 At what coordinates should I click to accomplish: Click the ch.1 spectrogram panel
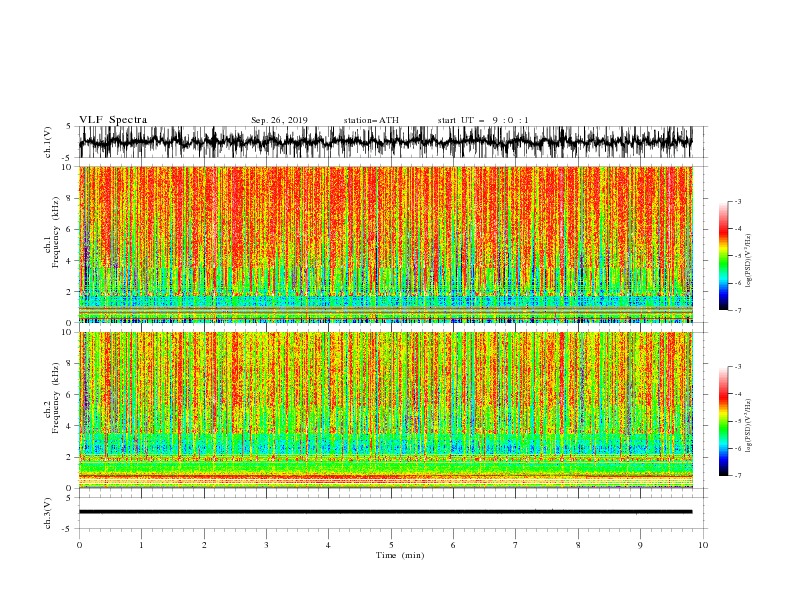pos(386,244)
